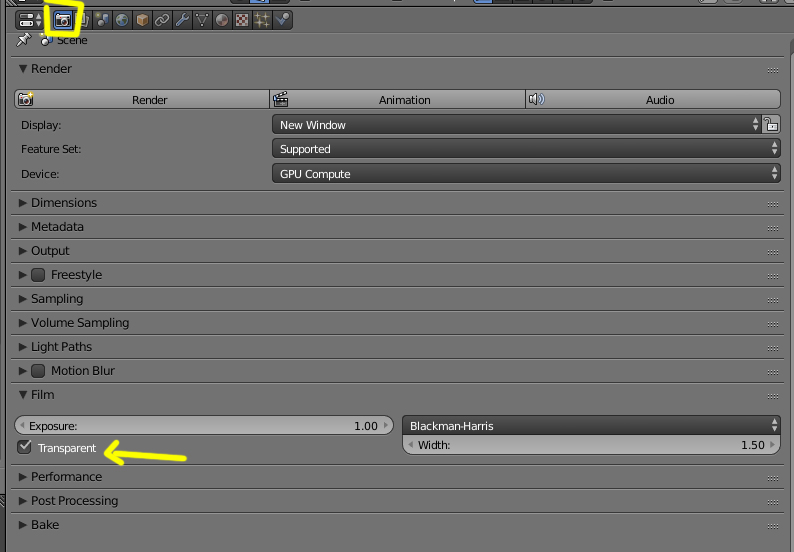Click the Audio mixdown button

[x=653, y=100]
